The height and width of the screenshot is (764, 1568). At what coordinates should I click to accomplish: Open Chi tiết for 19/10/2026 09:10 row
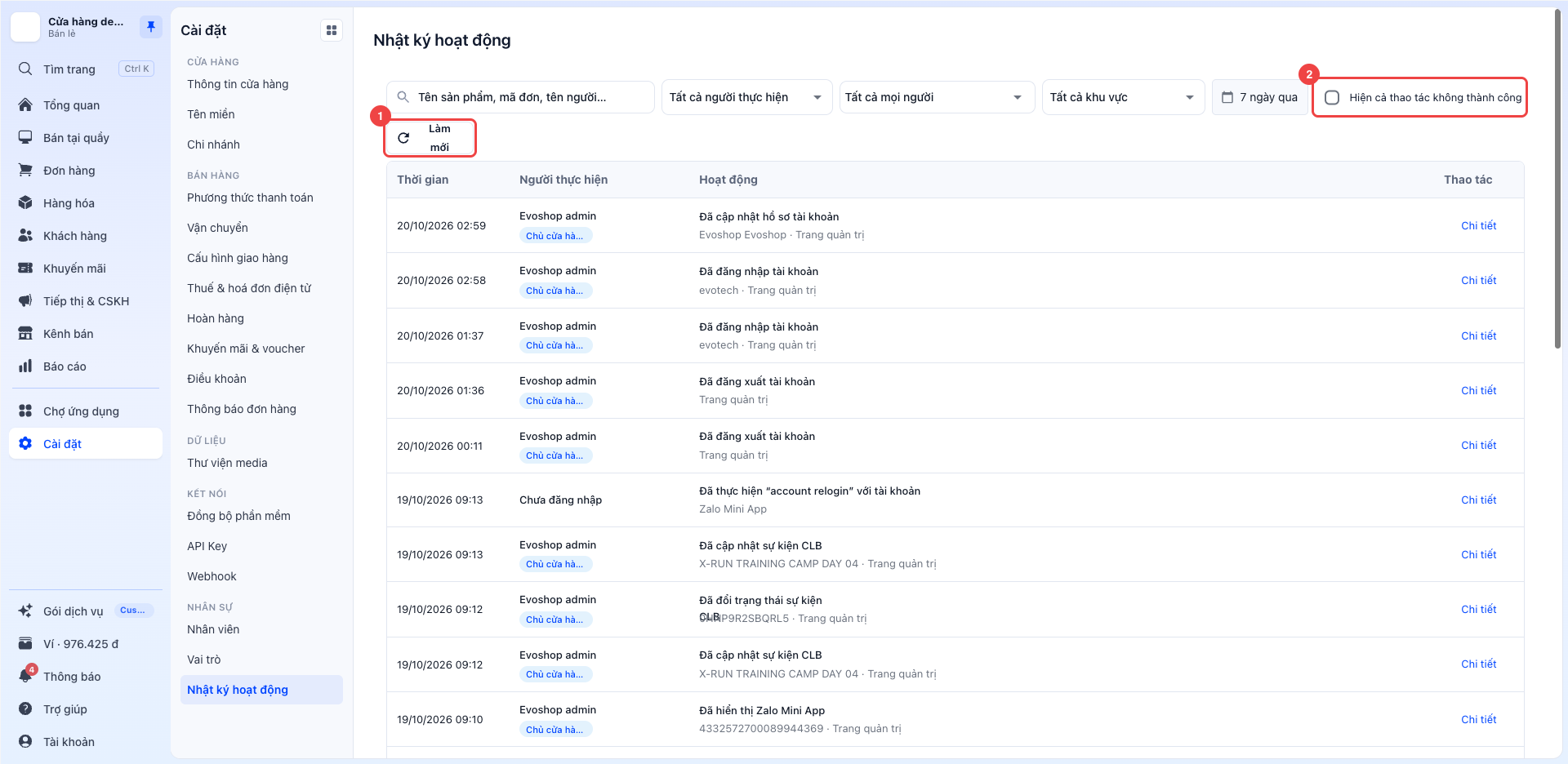click(x=1478, y=720)
